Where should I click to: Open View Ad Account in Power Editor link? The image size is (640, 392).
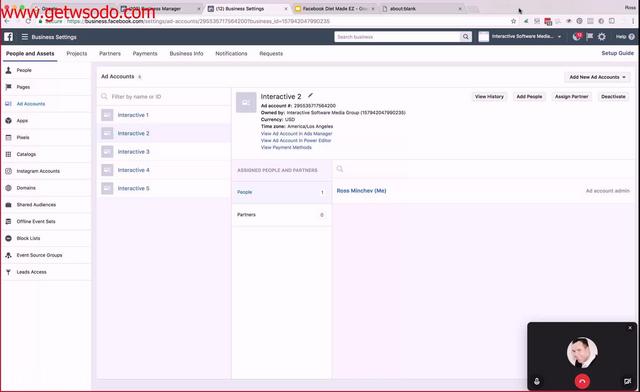[296, 140]
